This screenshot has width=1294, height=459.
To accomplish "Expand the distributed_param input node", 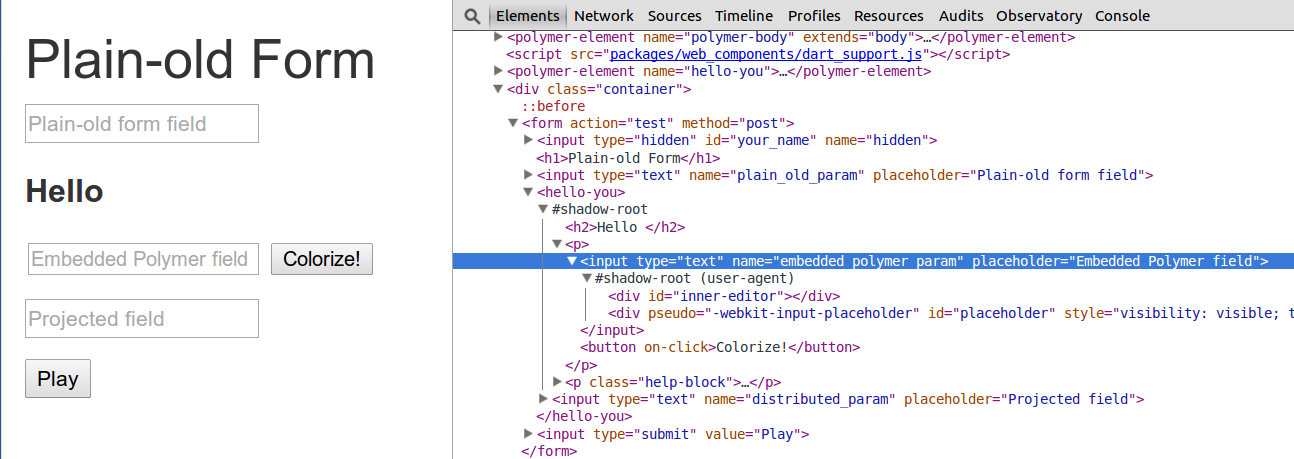I will 544,399.
